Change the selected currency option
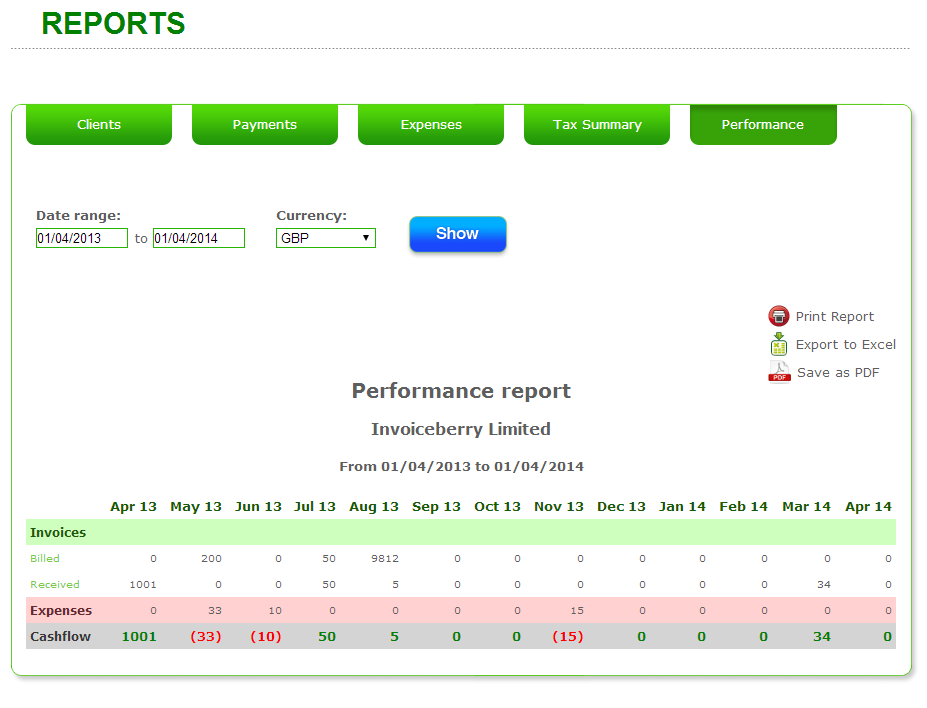 [325, 238]
